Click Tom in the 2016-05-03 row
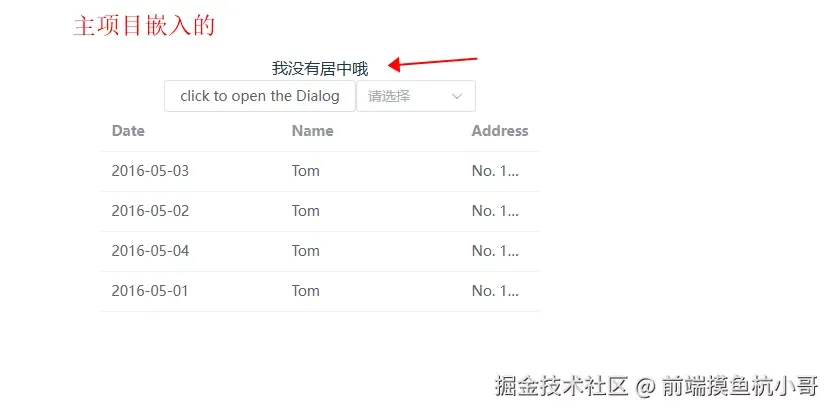The image size is (832, 412). pyautogui.click(x=306, y=171)
